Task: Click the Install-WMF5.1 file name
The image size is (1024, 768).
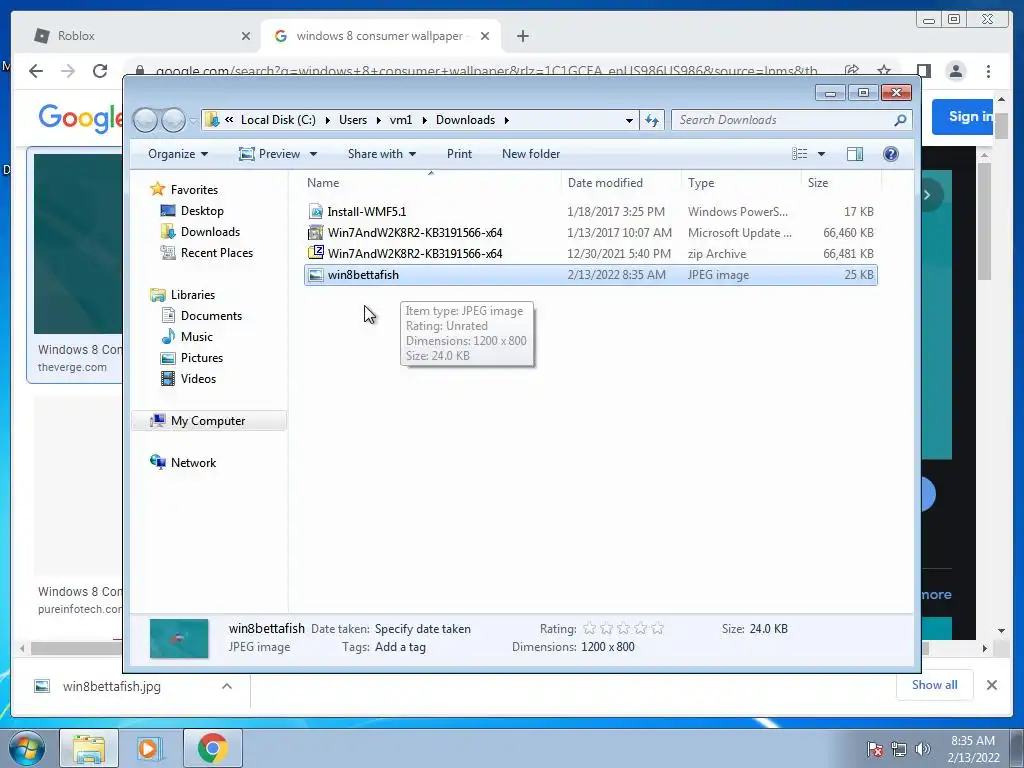Action: [366, 212]
